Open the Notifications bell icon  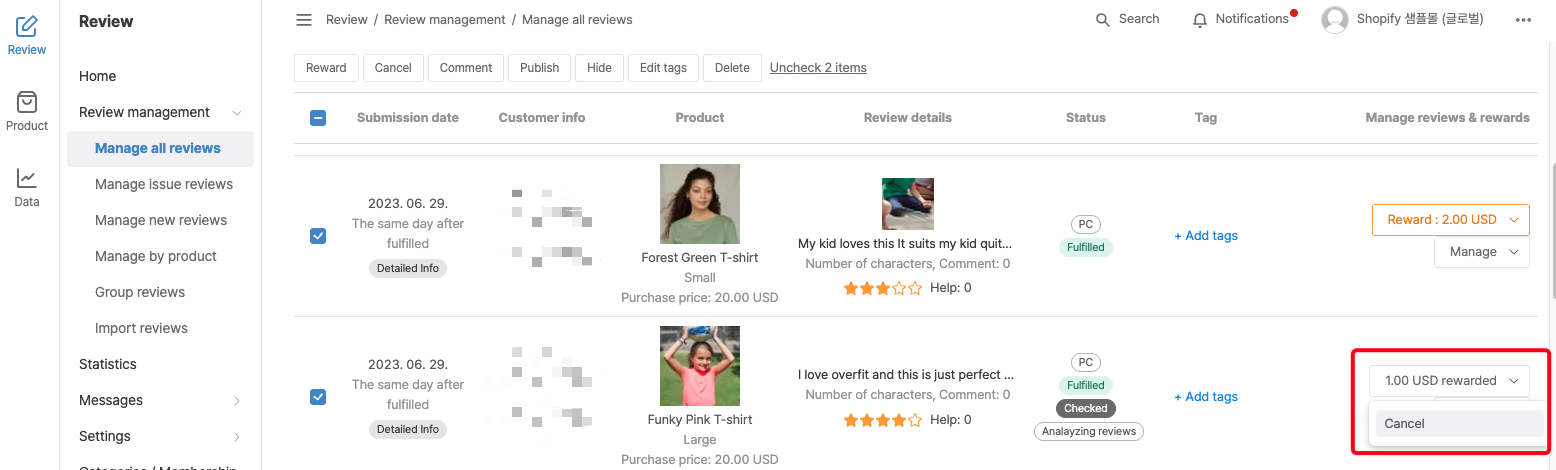coord(1200,20)
